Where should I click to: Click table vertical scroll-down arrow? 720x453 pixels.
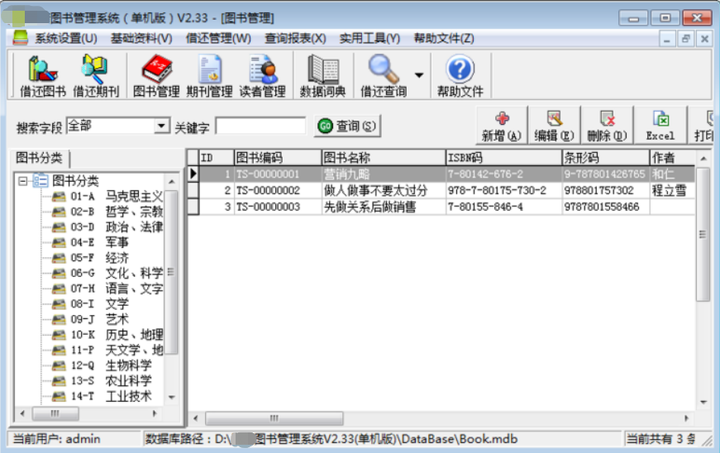703,402
